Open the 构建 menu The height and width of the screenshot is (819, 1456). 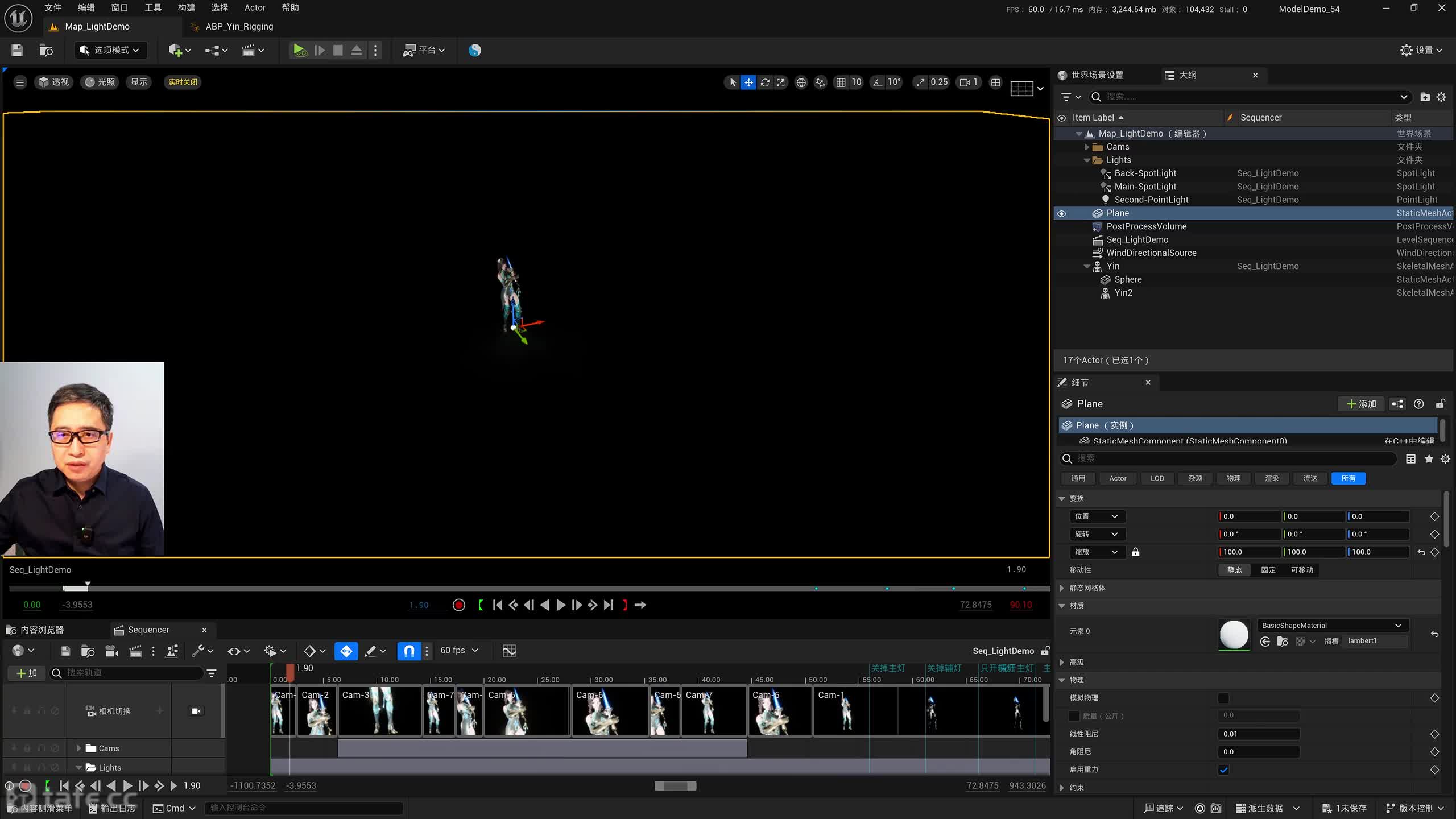coord(186,7)
